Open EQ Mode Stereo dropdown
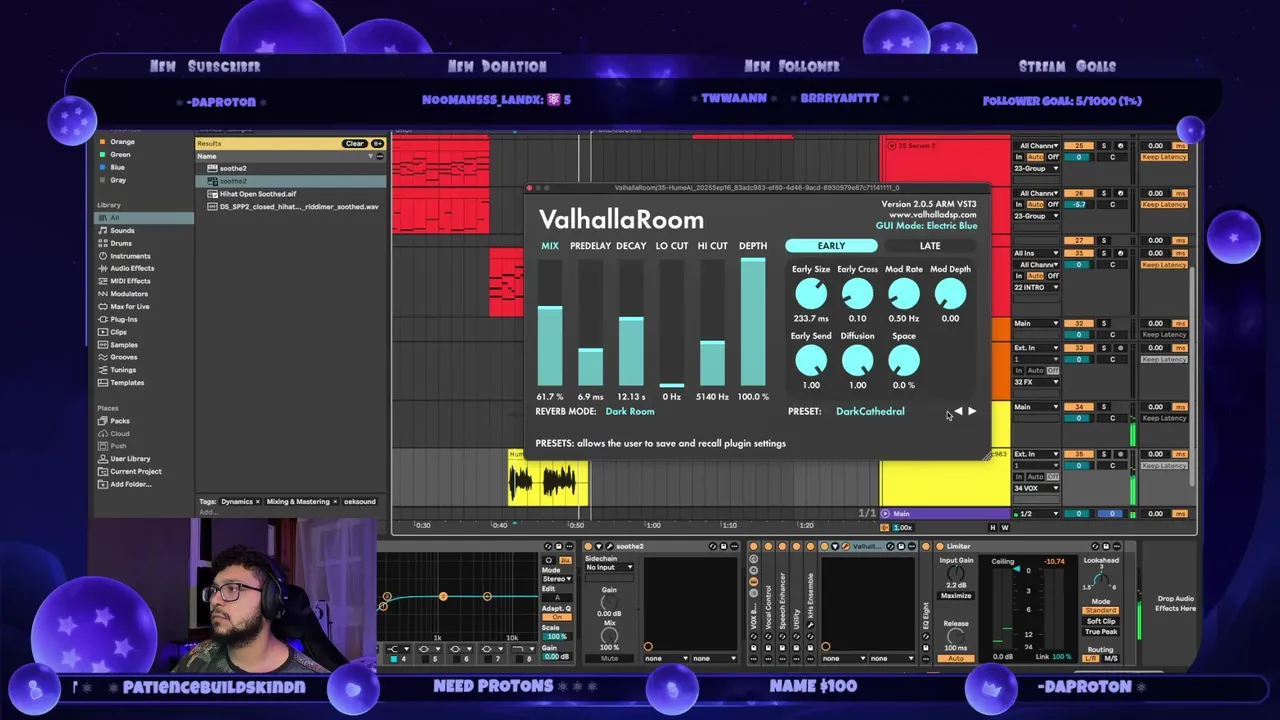This screenshot has height=720, width=1280. click(x=557, y=579)
